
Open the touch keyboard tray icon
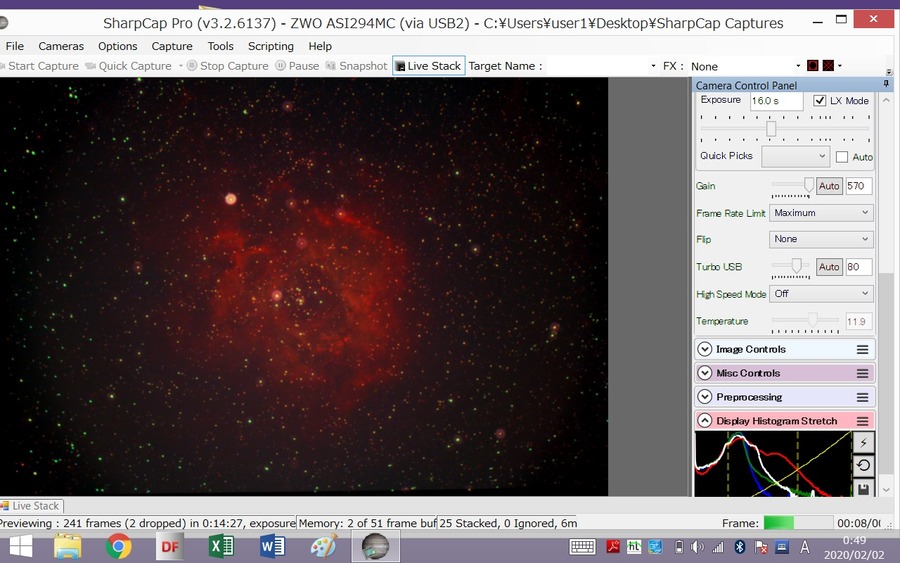pyautogui.click(x=582, y=547)
